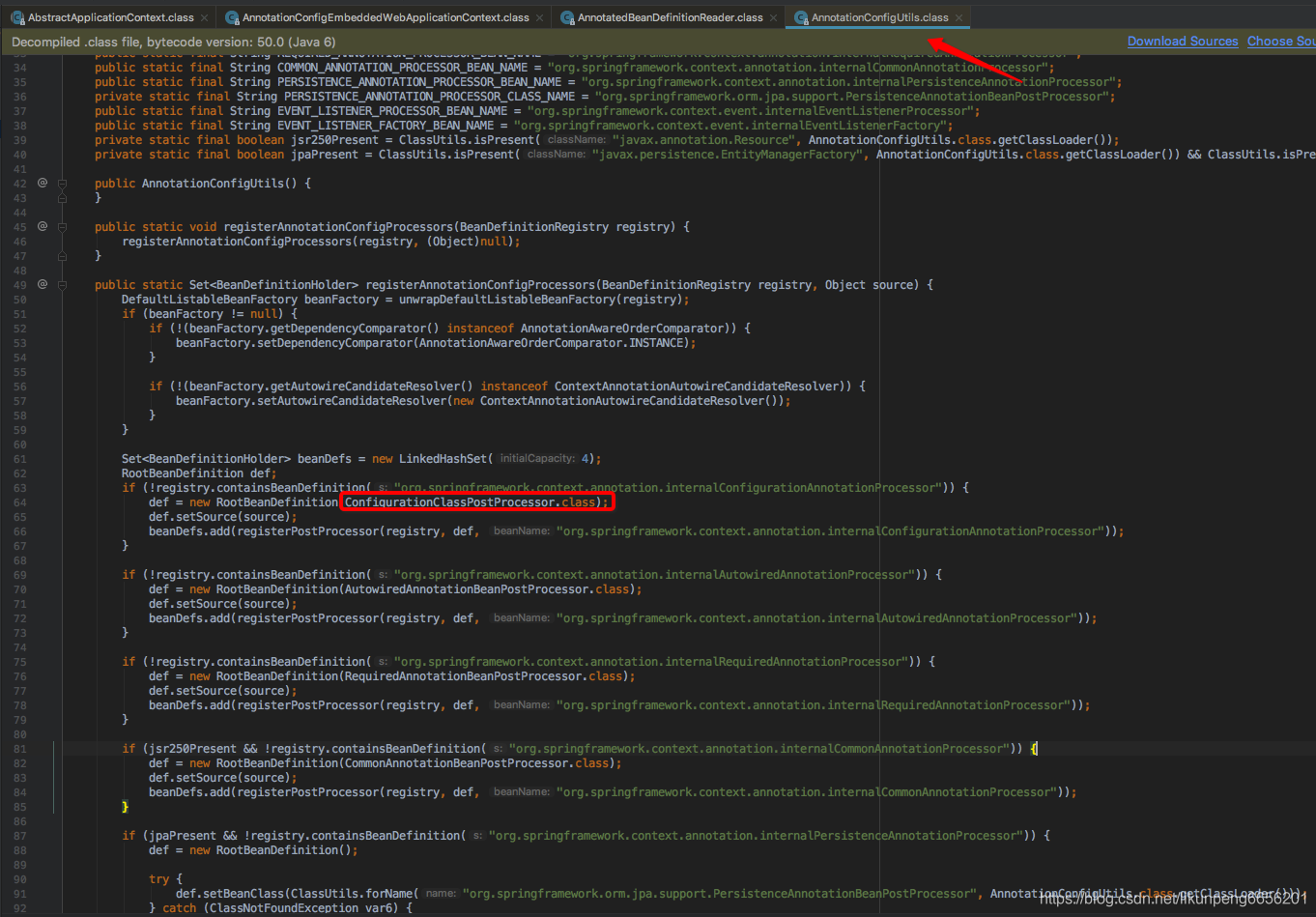Click the class icon on AnnotationConfigUtils.class tab

(801, 17)
